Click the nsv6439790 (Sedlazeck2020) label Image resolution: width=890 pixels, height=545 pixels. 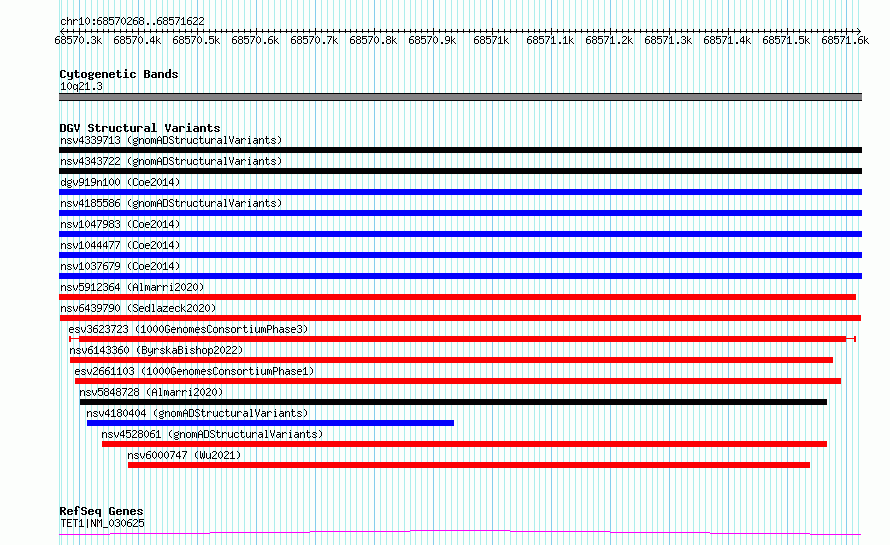(138, 308)
